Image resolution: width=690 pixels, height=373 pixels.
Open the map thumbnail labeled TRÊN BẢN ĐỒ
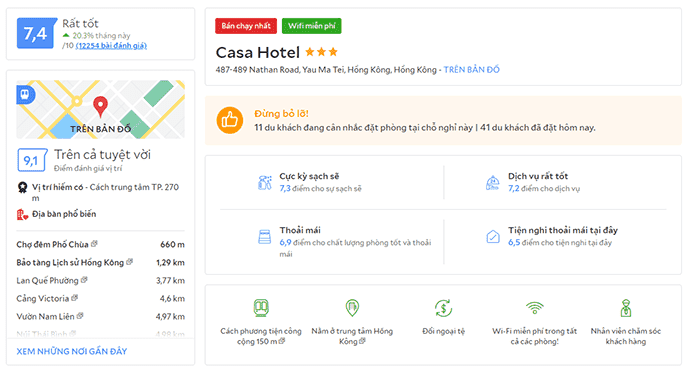(x=100, y=109)
